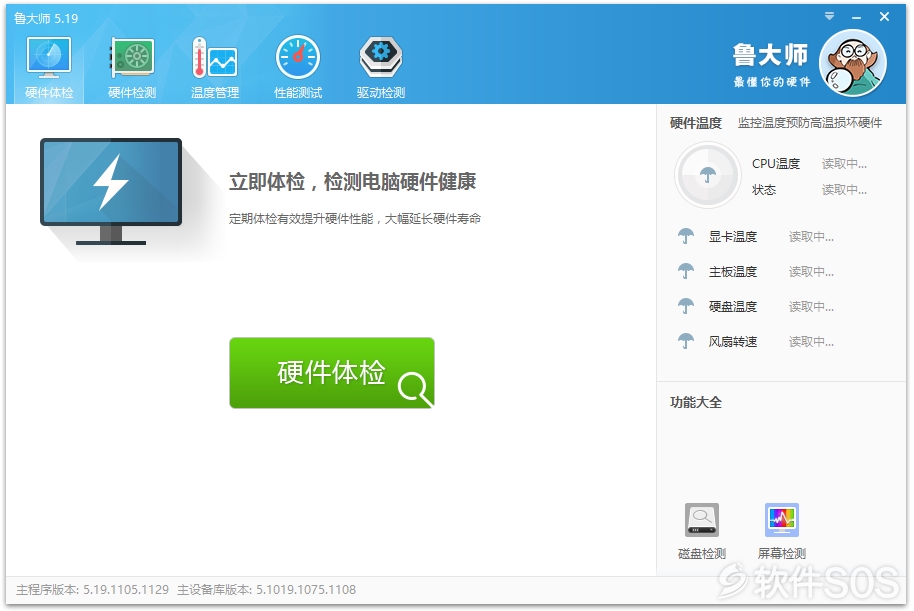Click the 鲁大师 mascot avatar
This screenshot has height=611, width=914.
pyautogui.click(x=853, y=63)
